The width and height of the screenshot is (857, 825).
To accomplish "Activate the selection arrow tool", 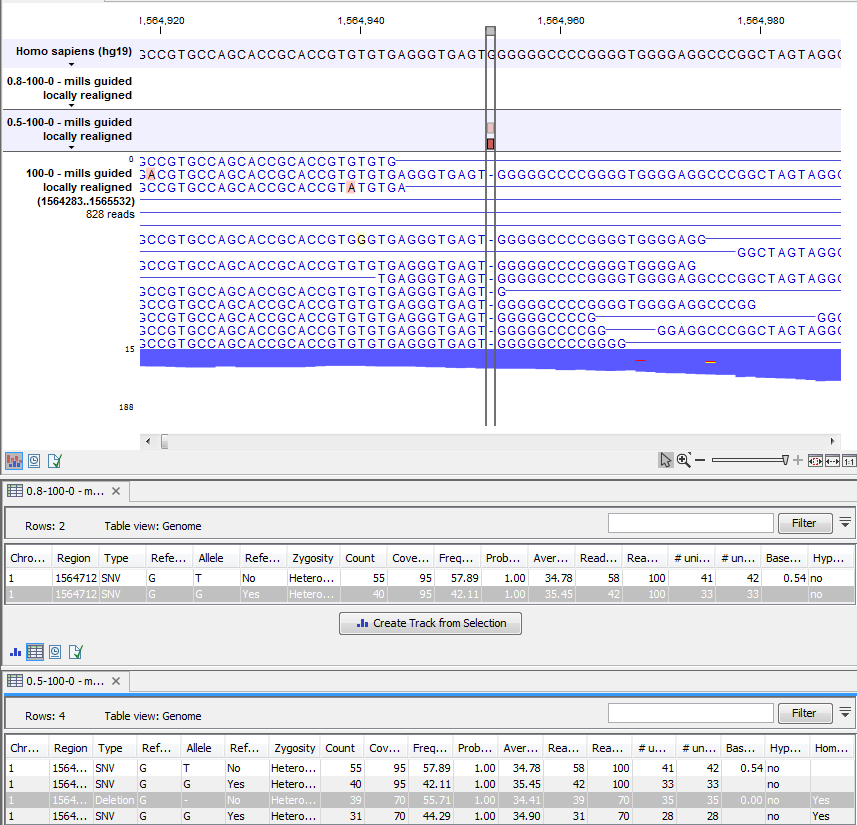I will 665,460.
